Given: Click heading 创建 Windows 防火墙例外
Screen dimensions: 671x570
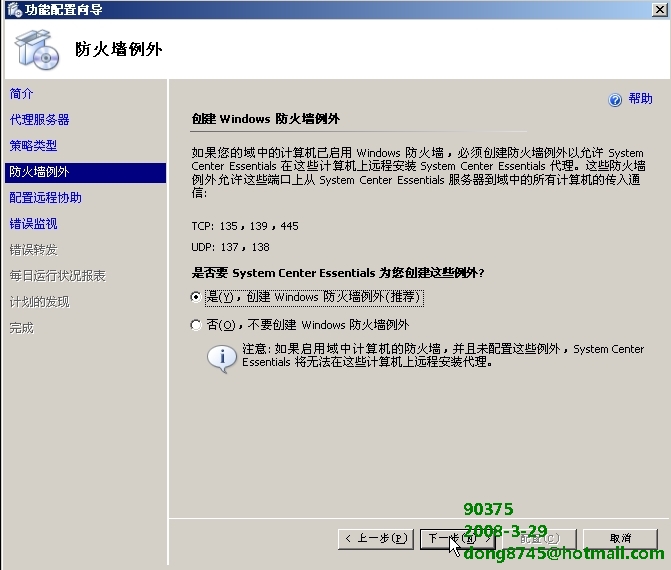Looking at the screenshot, I should (x=266, y=119).
